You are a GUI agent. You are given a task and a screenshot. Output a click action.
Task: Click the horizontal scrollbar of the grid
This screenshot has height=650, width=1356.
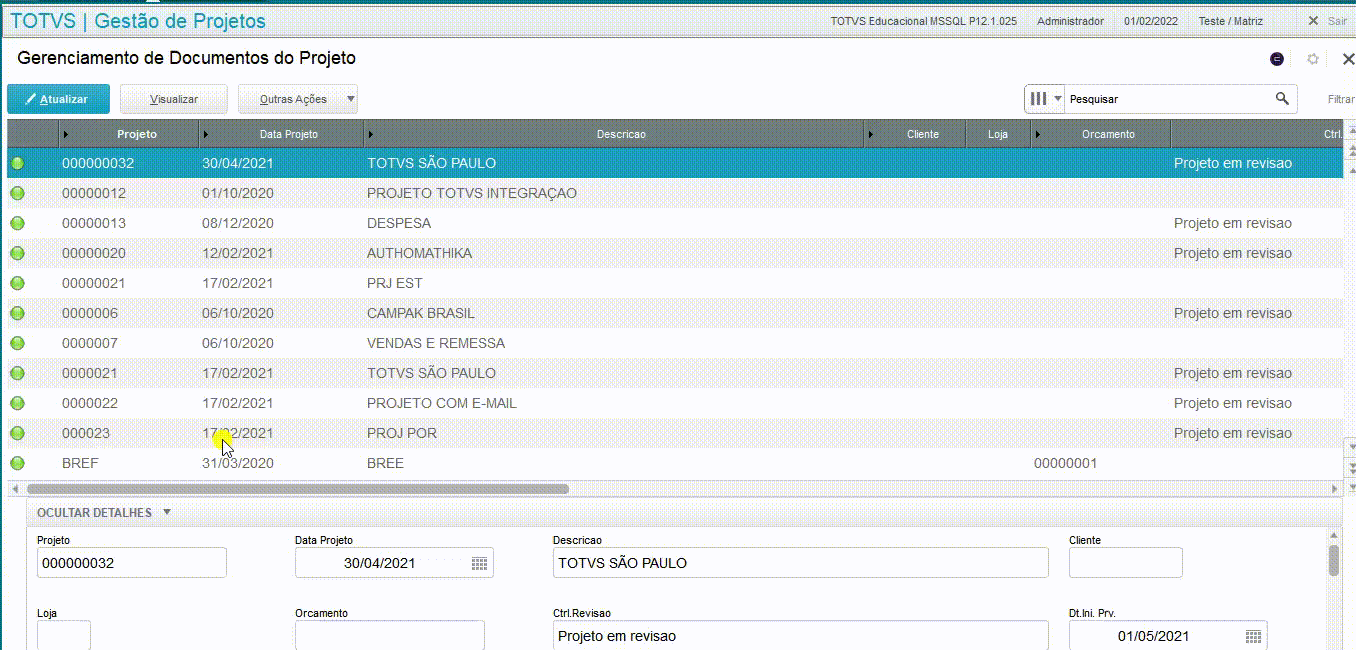click(298, 489)
